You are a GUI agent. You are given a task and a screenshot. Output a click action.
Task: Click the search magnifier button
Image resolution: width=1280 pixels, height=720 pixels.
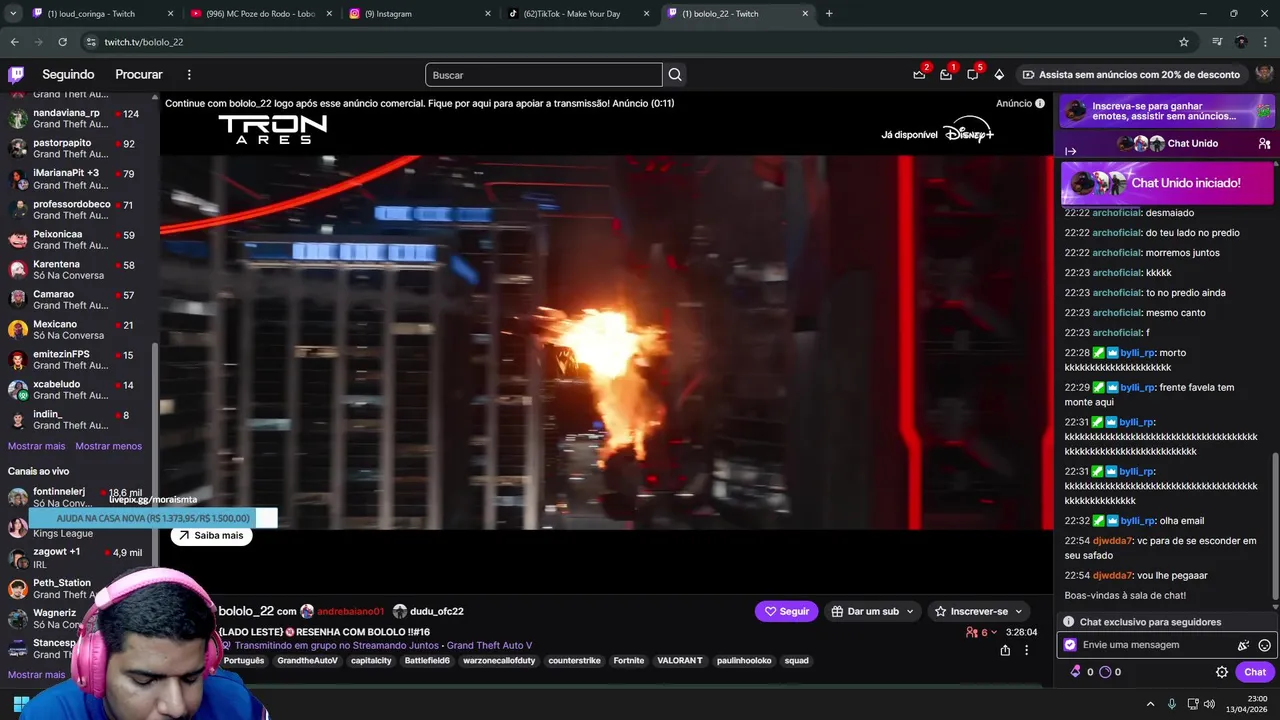point(675,75)
